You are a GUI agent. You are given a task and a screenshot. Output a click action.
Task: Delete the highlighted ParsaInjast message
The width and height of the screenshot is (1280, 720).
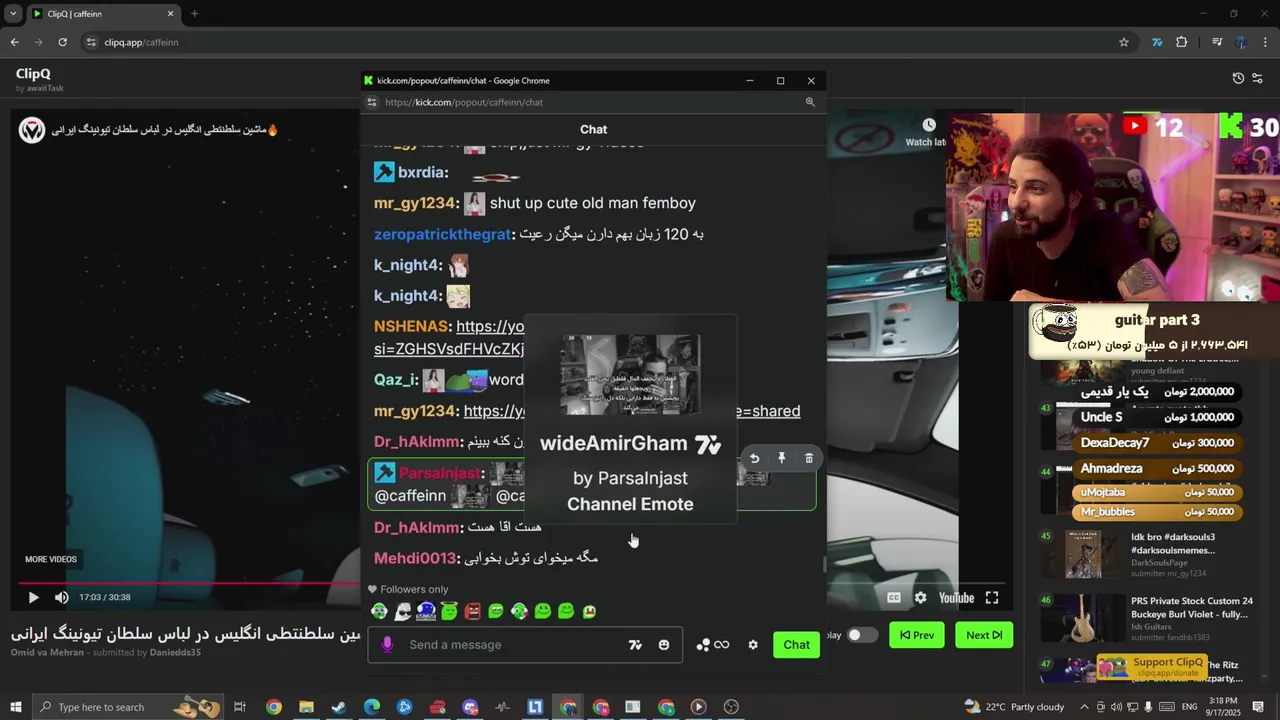pos(809,458)
